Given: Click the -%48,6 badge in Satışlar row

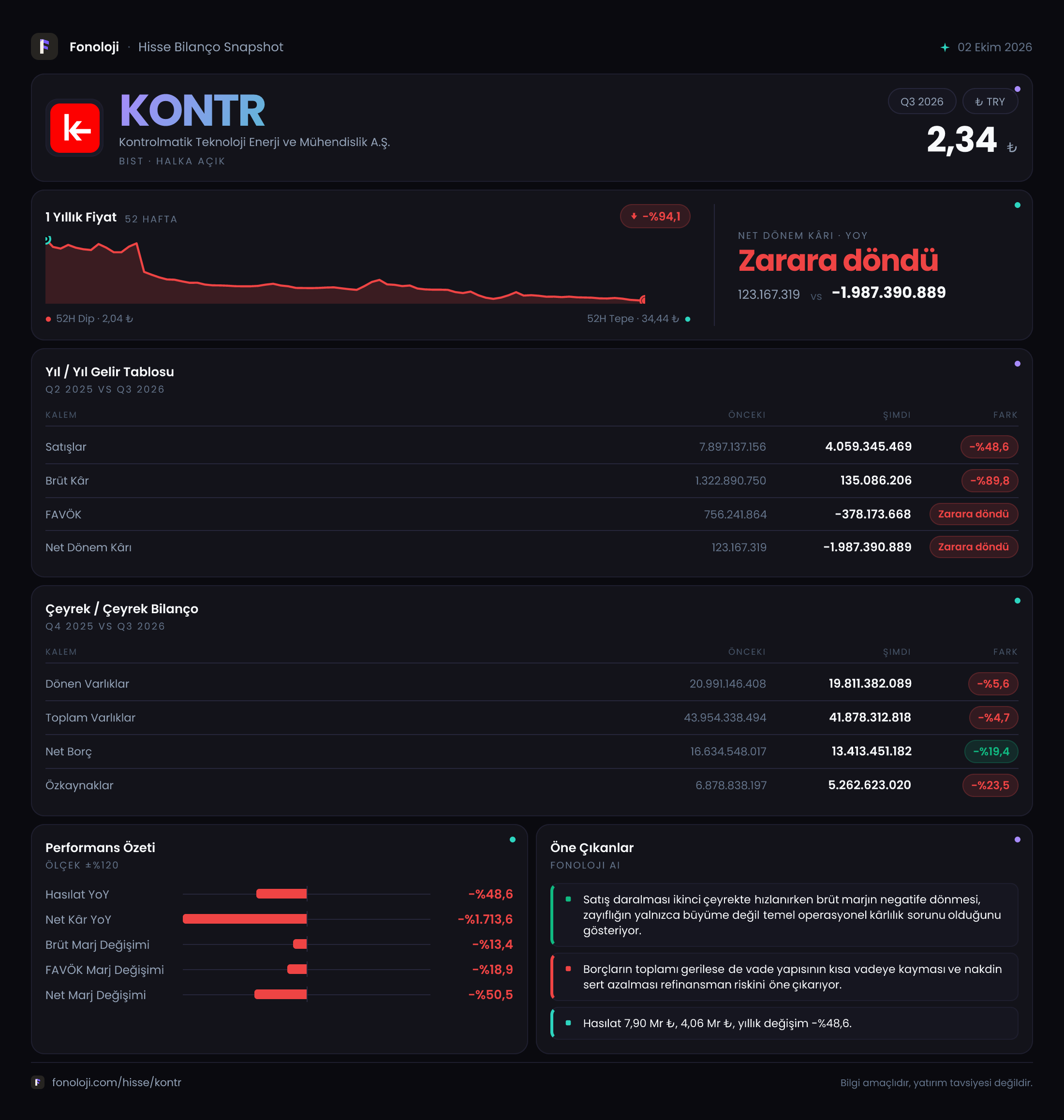Looking at the screenshot, I should (x=989, y=447).
